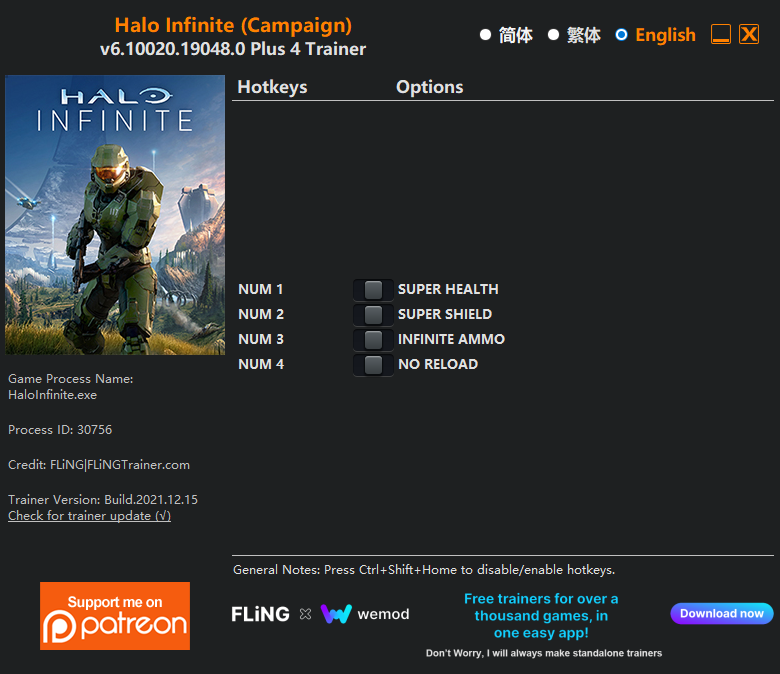The width and height of the screenshot is (780, 674).
Task: Toggle the Super Health cheat switch
Action: [373, 289]
